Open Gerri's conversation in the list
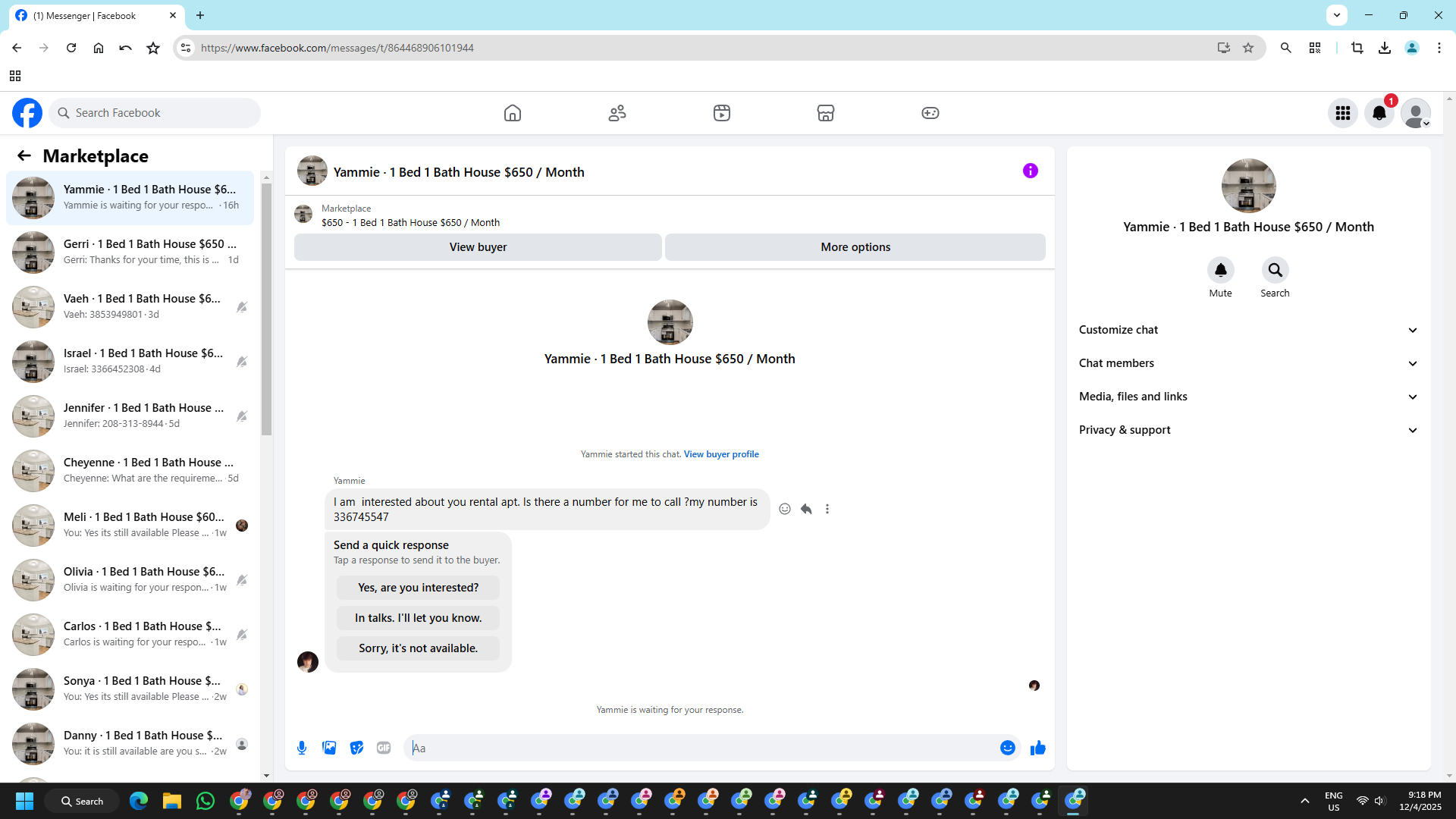 tap(130, 252)
